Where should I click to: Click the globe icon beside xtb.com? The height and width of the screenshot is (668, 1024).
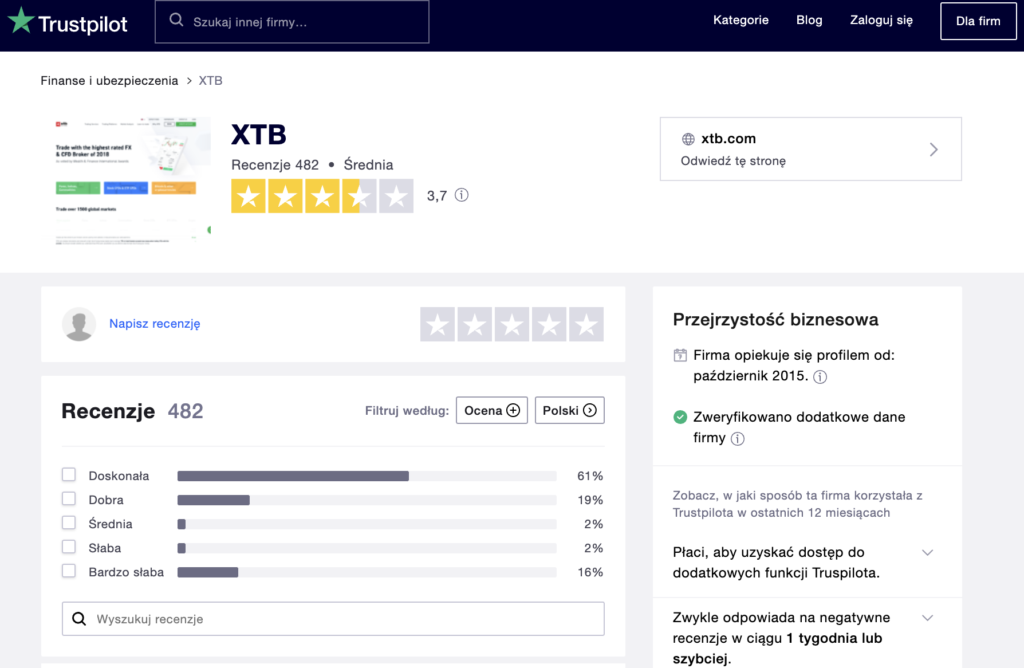point(688,139)
